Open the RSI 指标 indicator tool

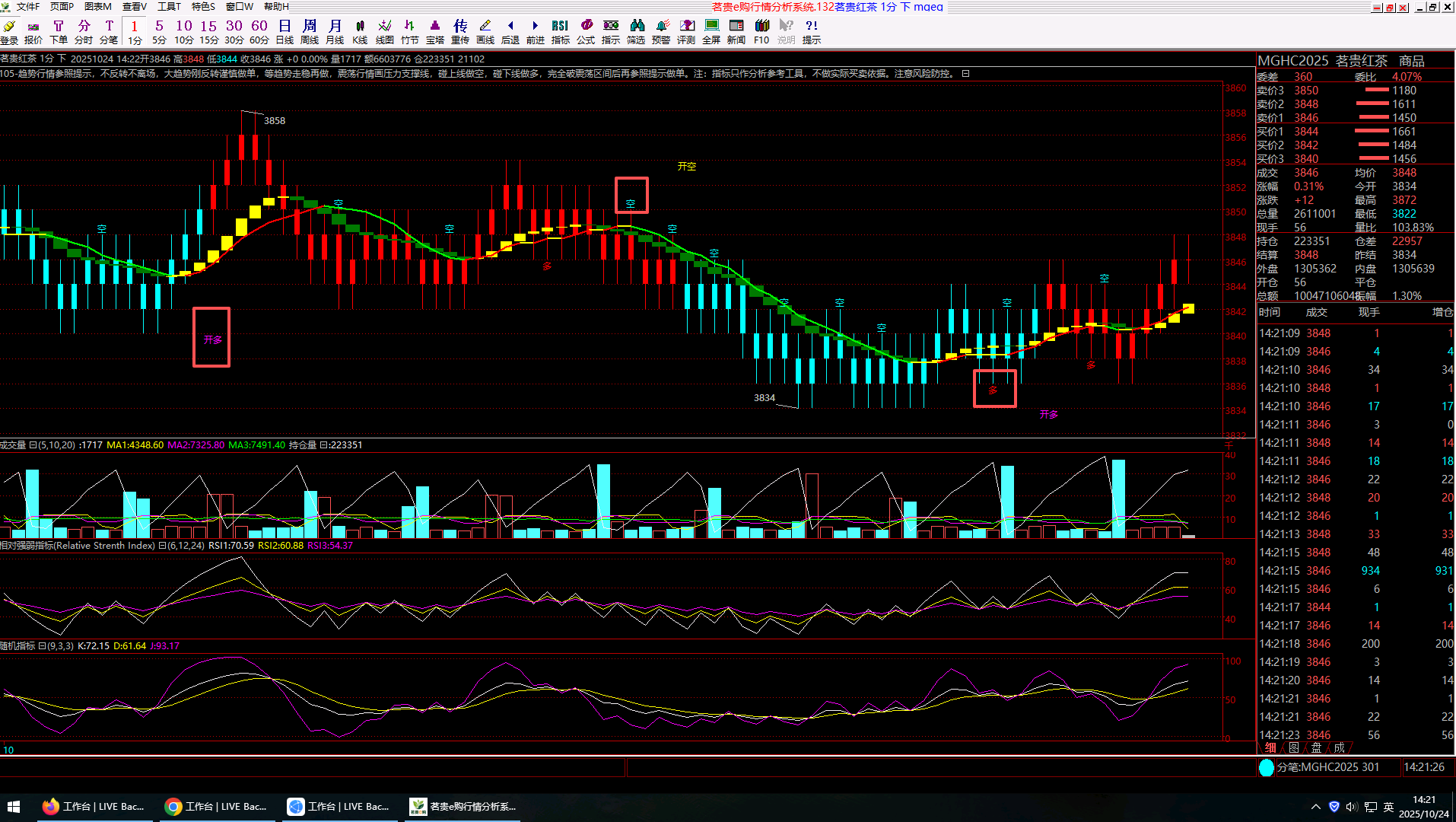(x=560, y=32)
